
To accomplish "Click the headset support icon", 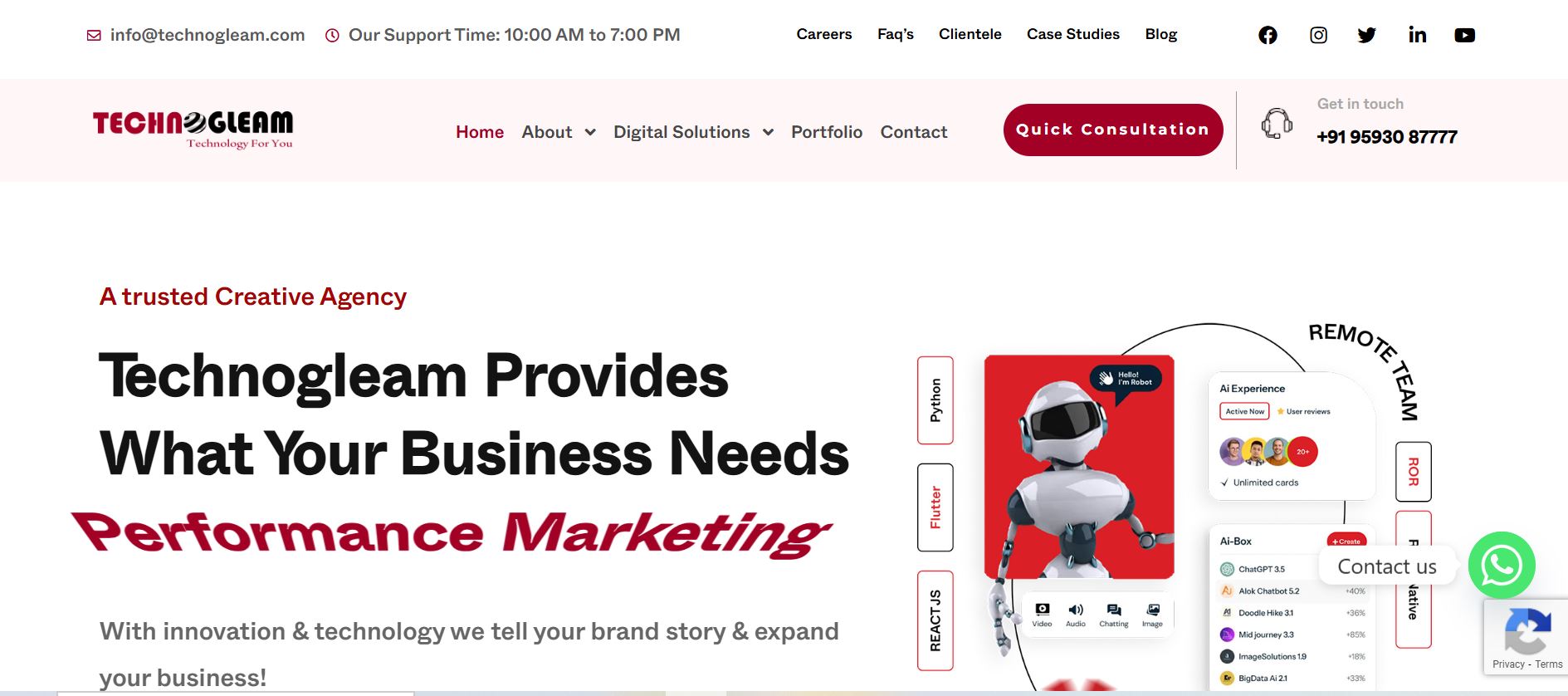I will click(1277, 124).
